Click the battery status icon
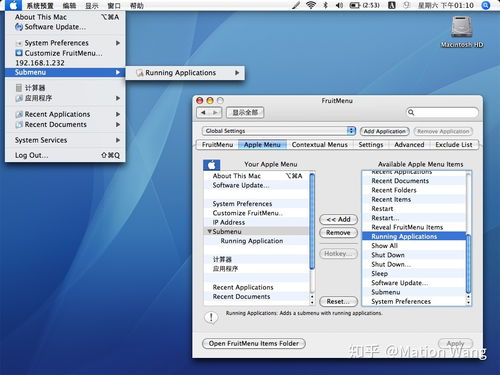 pos(355,5)
